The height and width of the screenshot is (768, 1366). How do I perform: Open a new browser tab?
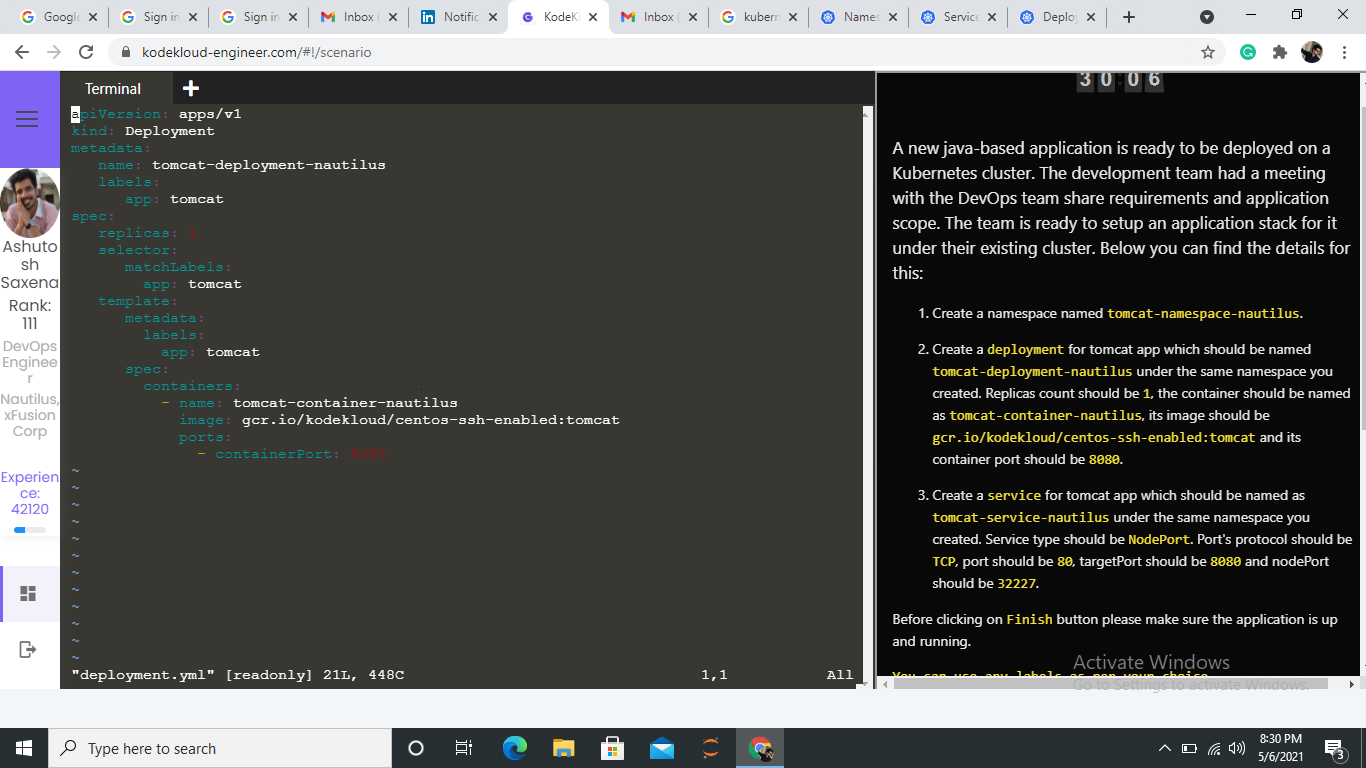click(x=1129, y=17)
